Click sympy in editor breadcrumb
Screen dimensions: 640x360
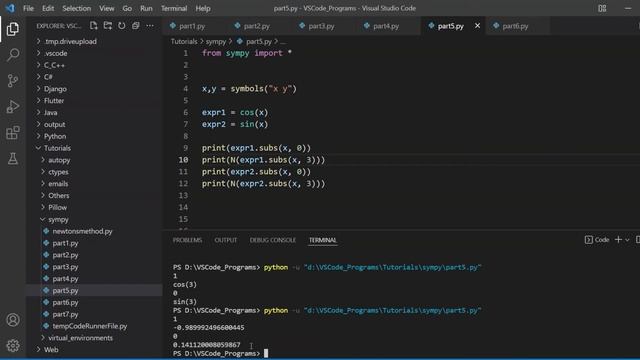[x=216, y=41]
